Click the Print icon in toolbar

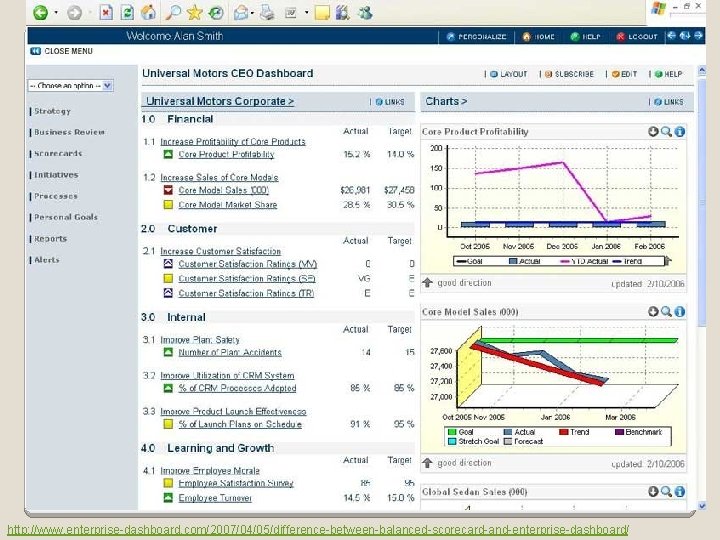[x=267, y=12]
